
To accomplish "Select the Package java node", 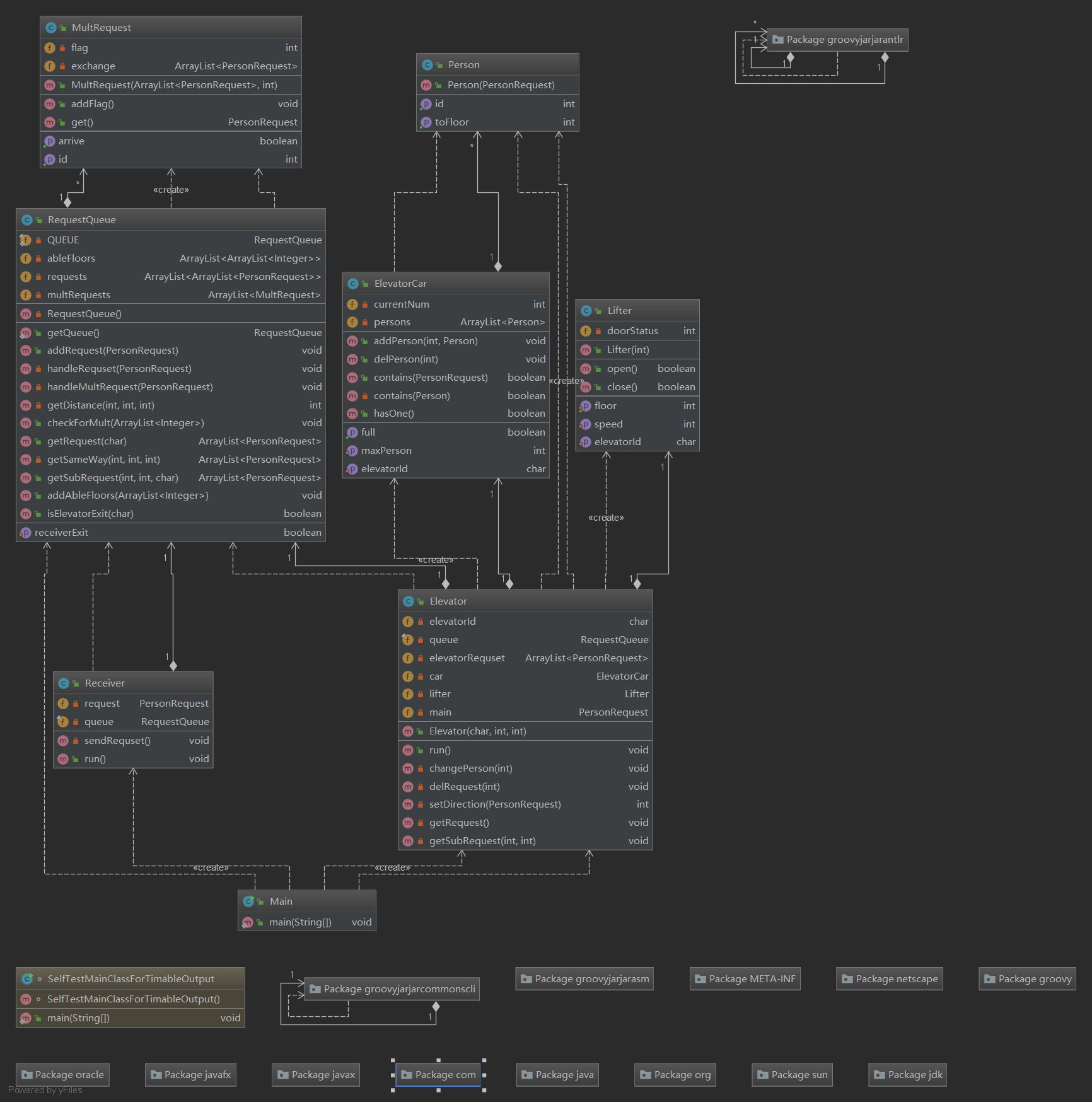I will (x=557, y=1075).
